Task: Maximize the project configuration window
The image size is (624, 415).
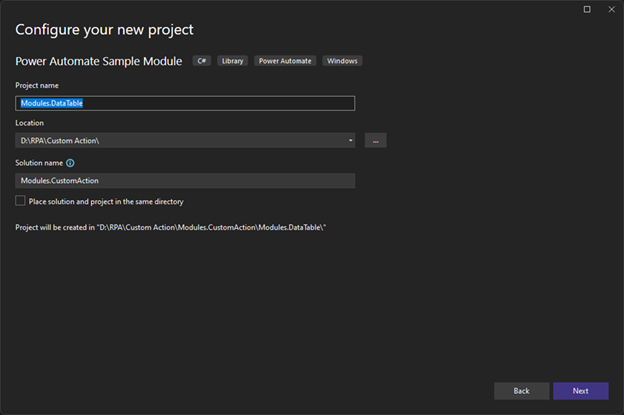Action: coord(586,9)
